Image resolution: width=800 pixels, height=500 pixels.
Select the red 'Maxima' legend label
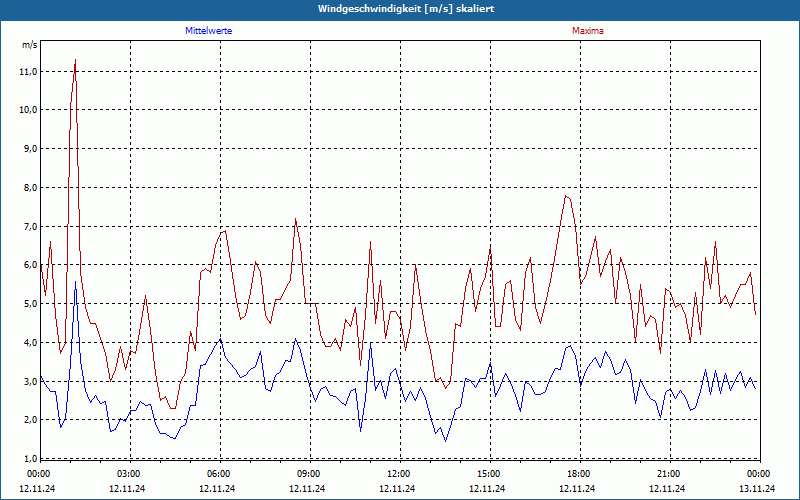[x=588, y=31]
